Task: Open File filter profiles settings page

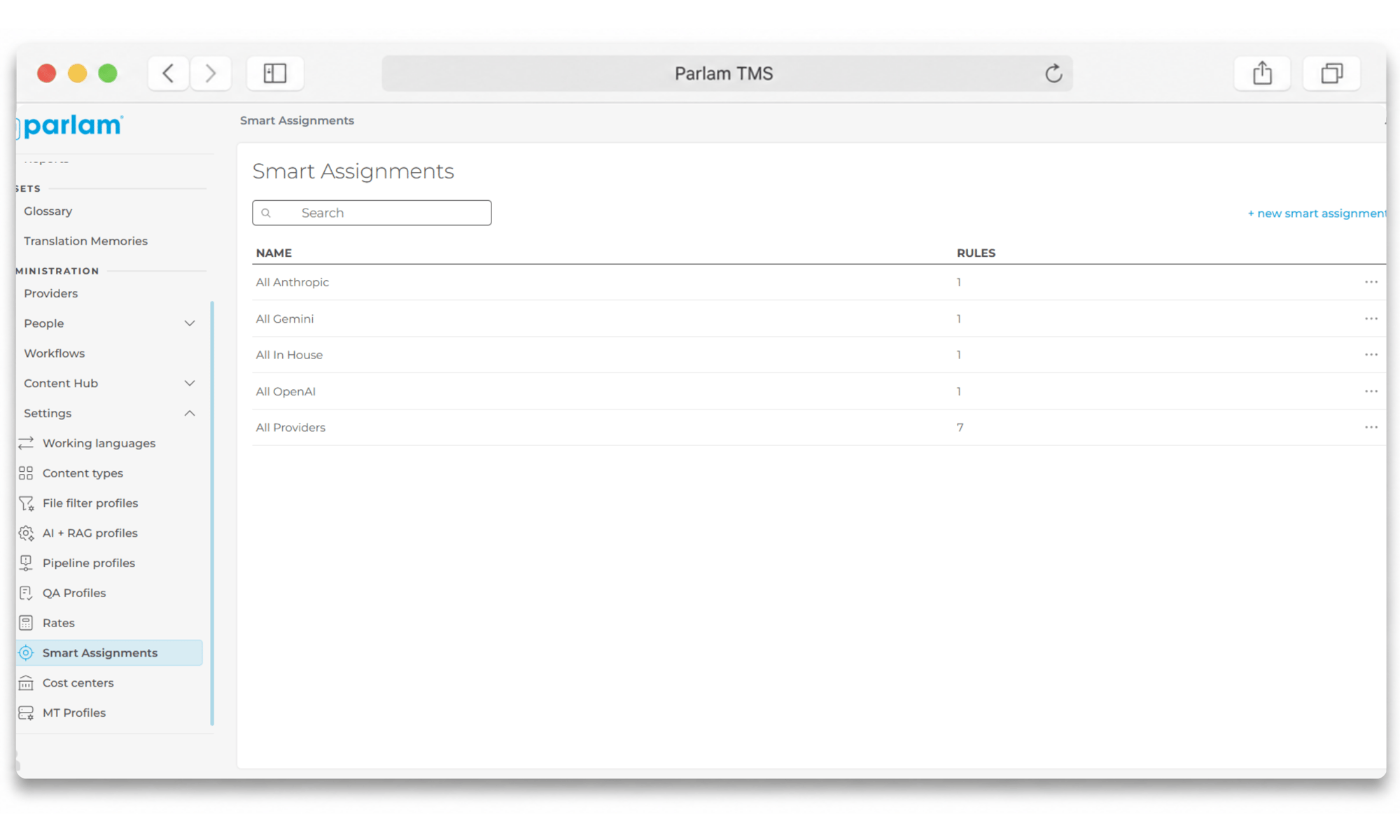Action: point(90,503)
